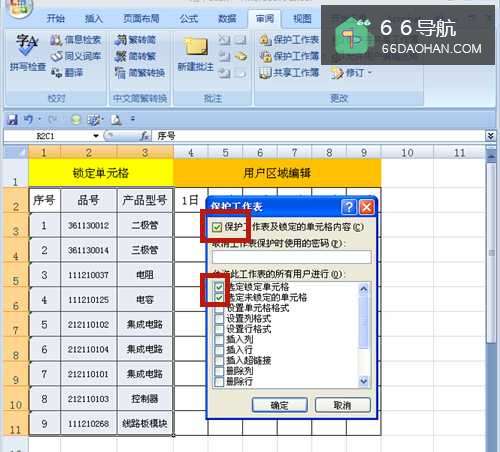Click the Cancel button in dialog
Image resolution: width=500 pixels, height=452 pixels.
pyautogui.click(x=342, y=405)
